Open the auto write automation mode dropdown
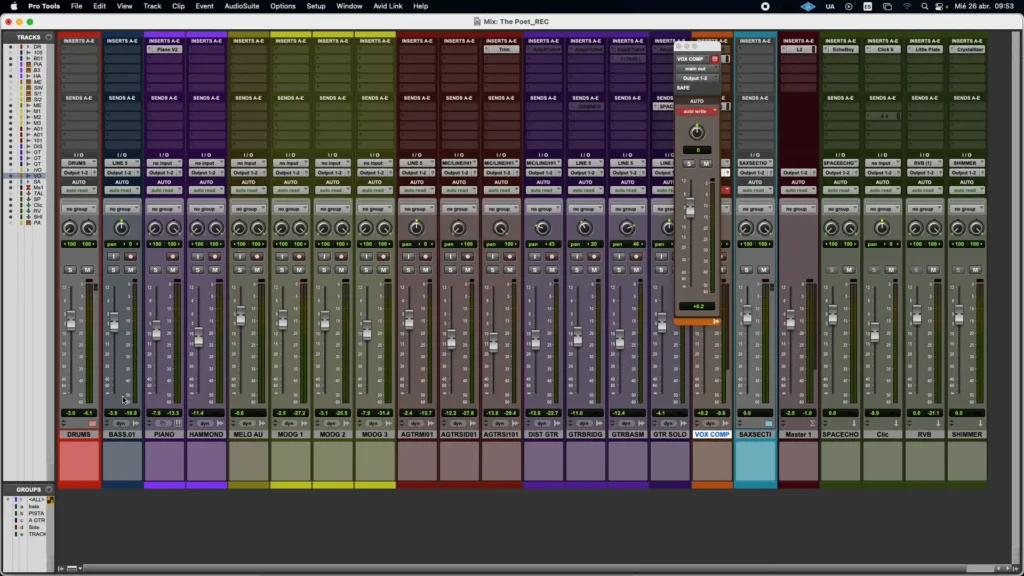Screen dimensions: 1024x576 (x=697, y=112)
